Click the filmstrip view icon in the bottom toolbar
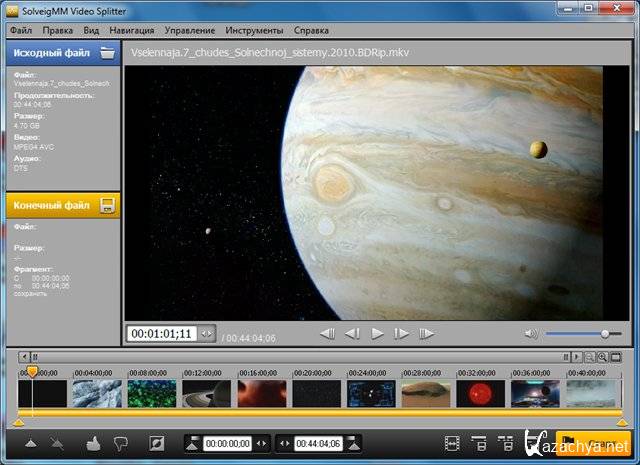 pos(452,443)
